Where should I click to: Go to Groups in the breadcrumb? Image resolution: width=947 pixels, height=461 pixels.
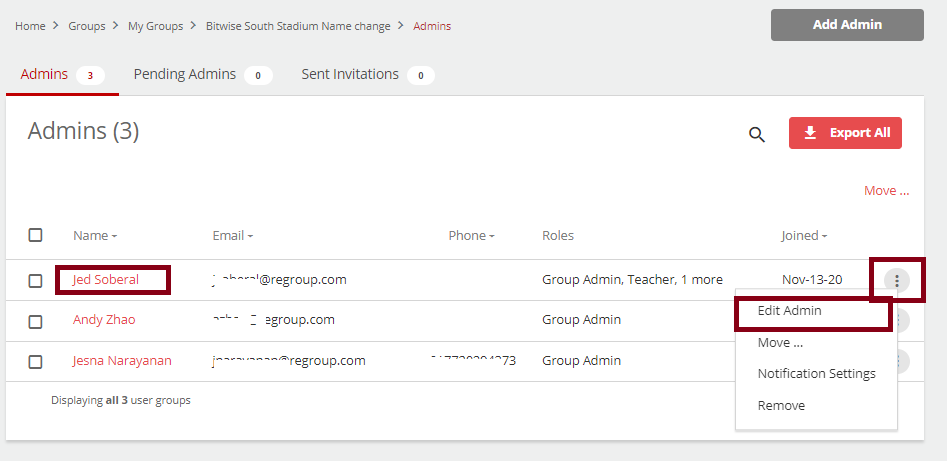click(86, 26)
